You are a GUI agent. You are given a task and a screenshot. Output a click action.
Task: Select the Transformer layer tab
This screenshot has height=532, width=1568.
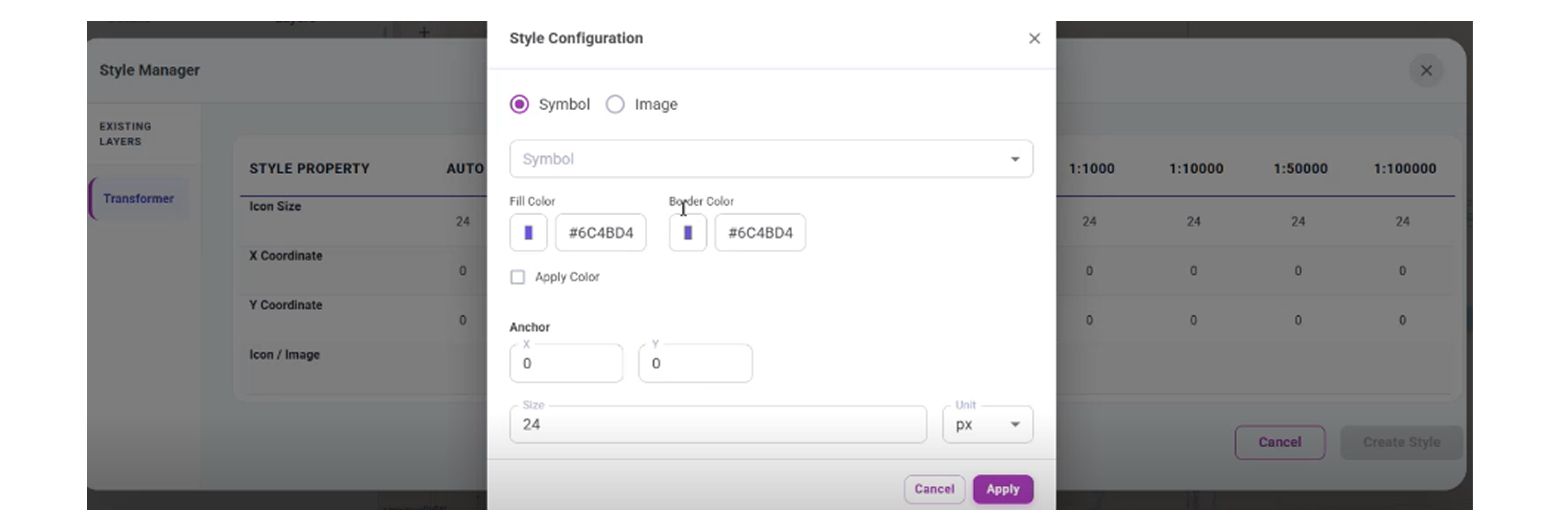(x=139, y=198)
